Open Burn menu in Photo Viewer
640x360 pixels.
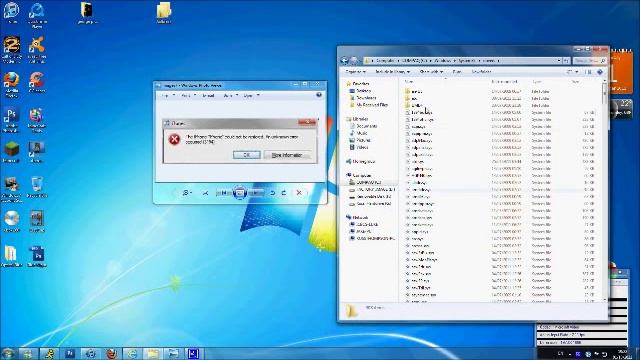pyautogui.click(x=230, y=96)
